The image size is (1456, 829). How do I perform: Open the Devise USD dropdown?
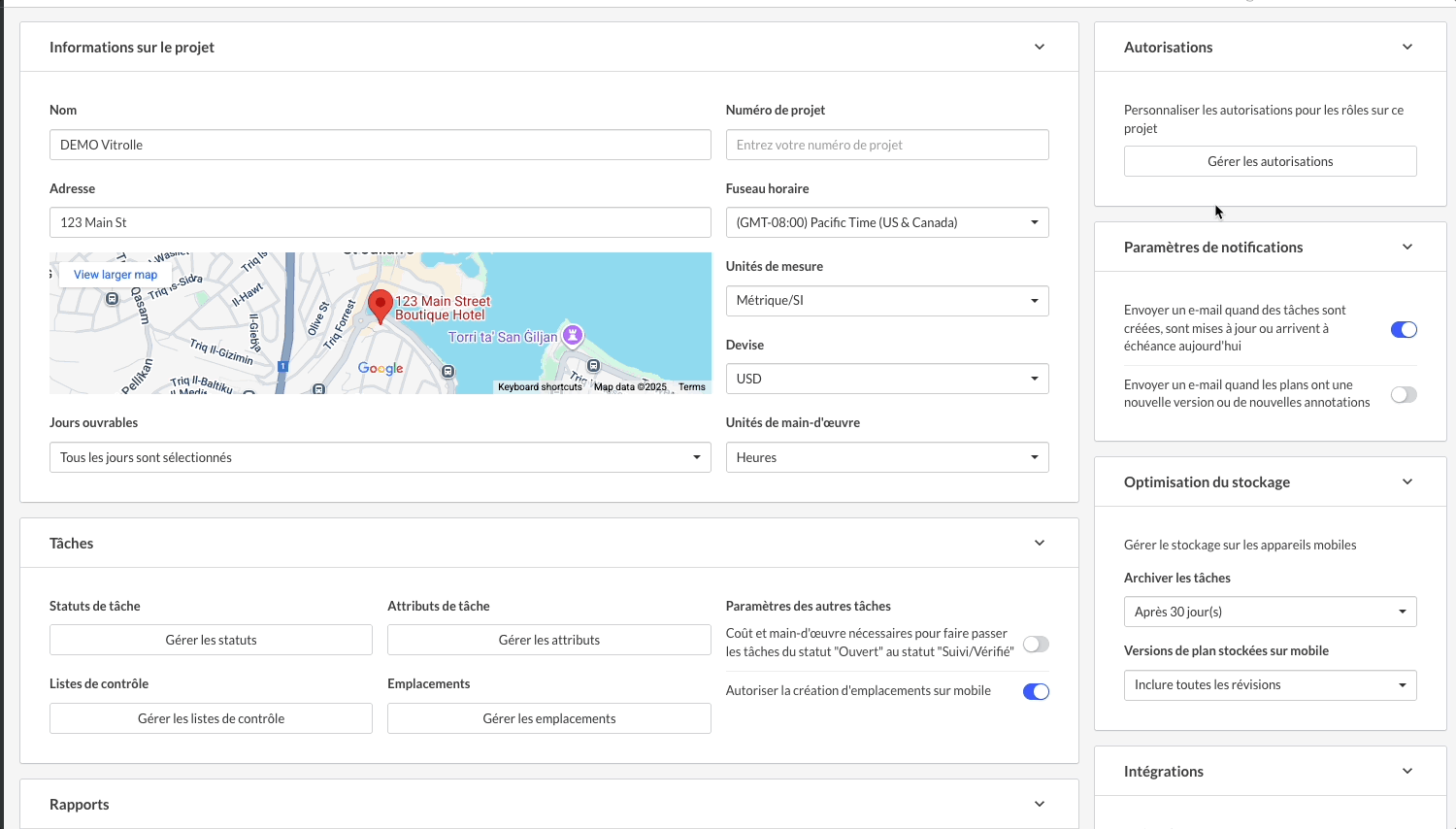[x=886, y=379]
